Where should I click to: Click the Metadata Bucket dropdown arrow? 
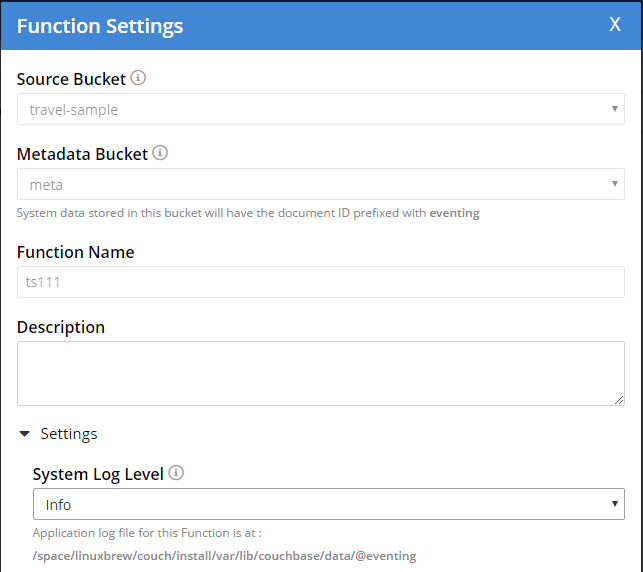click(x=615, y=184)
